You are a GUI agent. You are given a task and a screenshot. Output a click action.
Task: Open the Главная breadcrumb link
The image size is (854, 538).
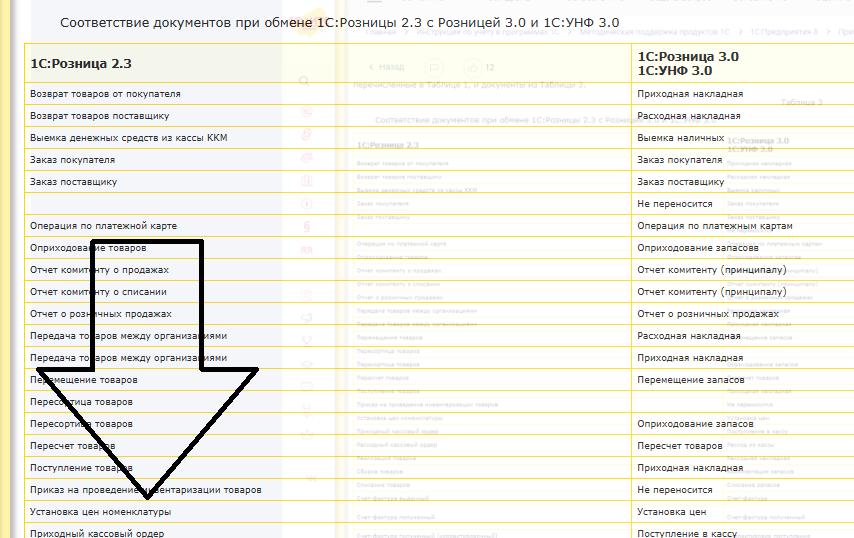coord(380,32)
